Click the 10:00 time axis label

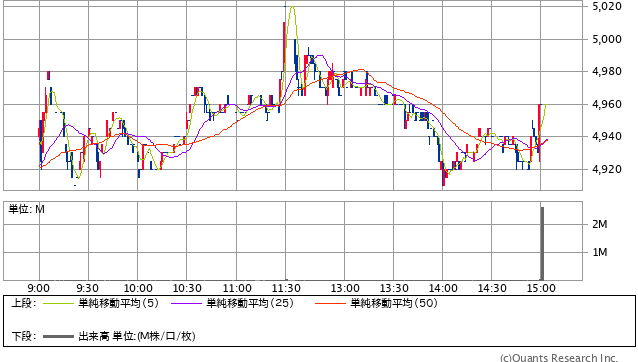pos(138,288)
